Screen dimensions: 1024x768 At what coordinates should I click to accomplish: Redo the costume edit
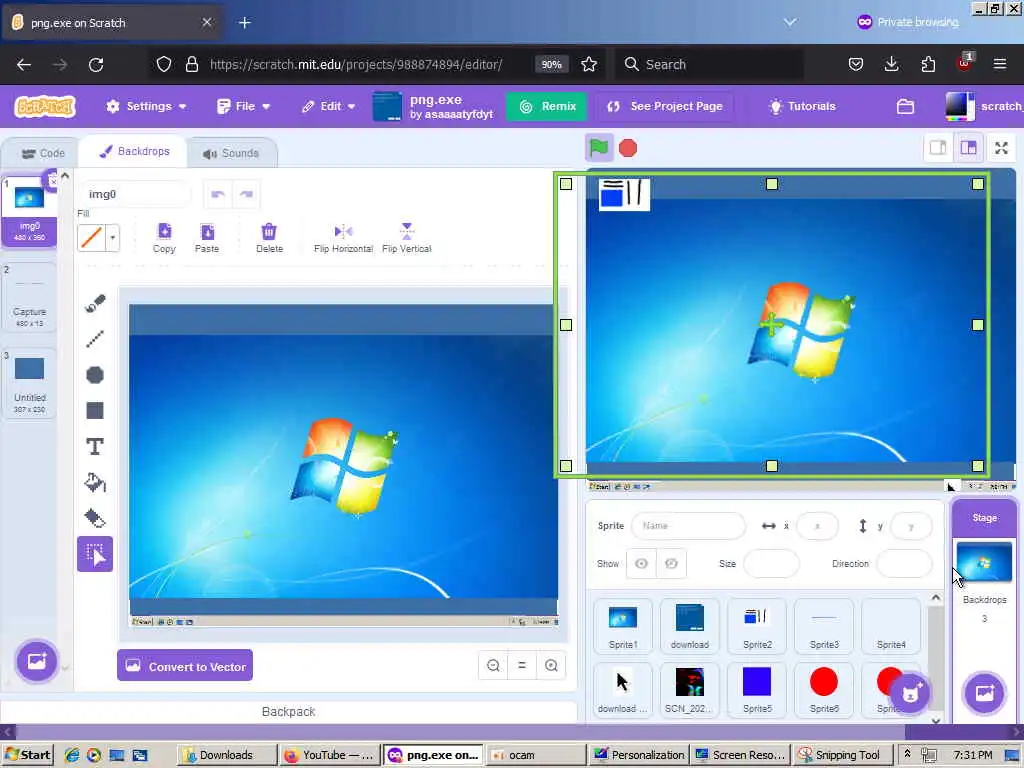tap(246, 194)
